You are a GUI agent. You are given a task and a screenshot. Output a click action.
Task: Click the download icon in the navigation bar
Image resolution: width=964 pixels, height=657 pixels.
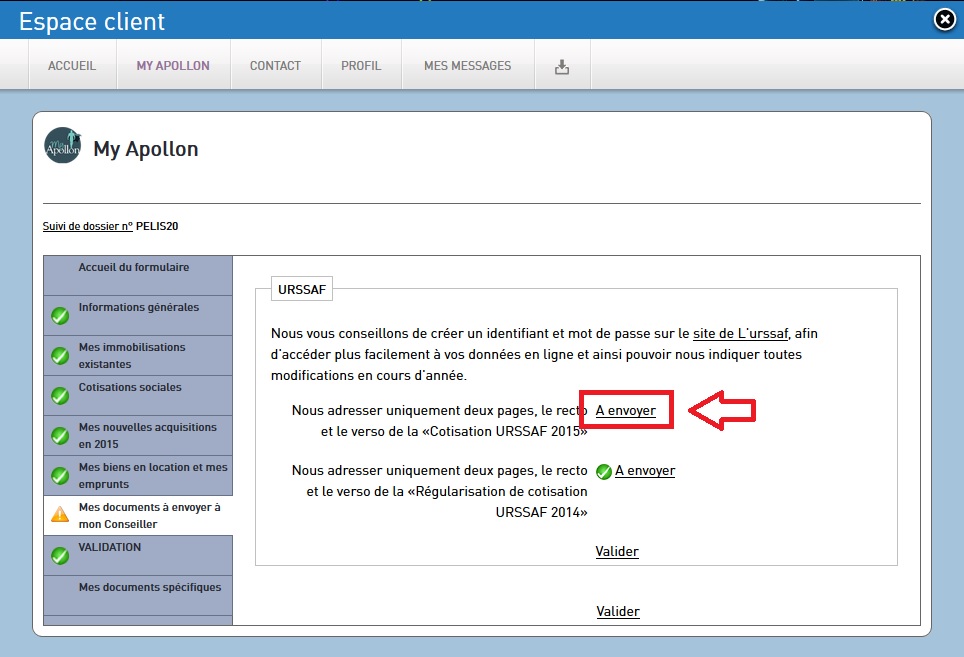click(x=562, y=66)
